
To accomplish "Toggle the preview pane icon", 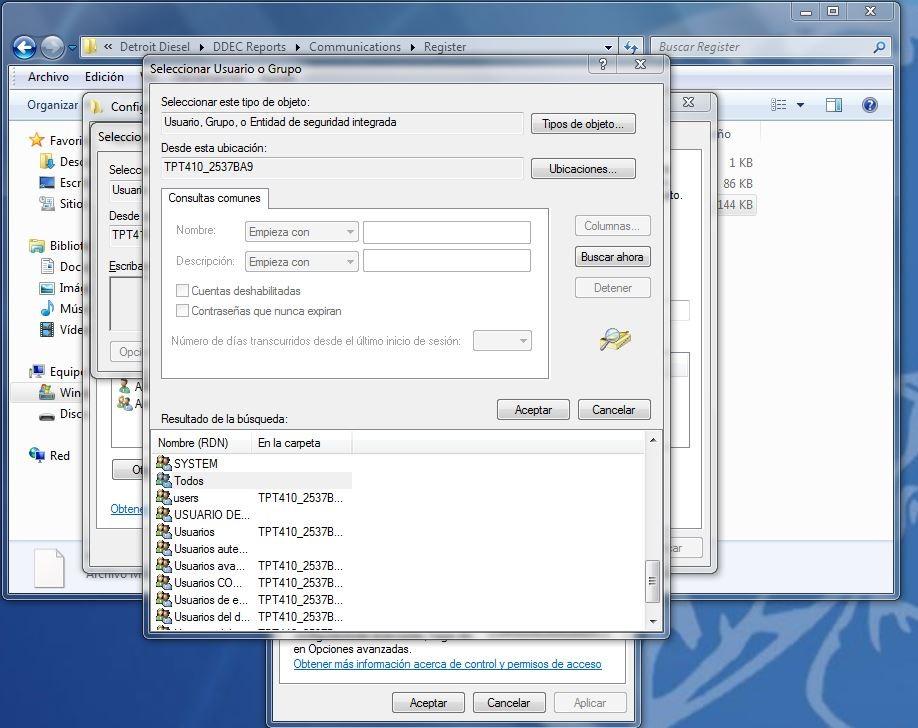I will point(834,105).
